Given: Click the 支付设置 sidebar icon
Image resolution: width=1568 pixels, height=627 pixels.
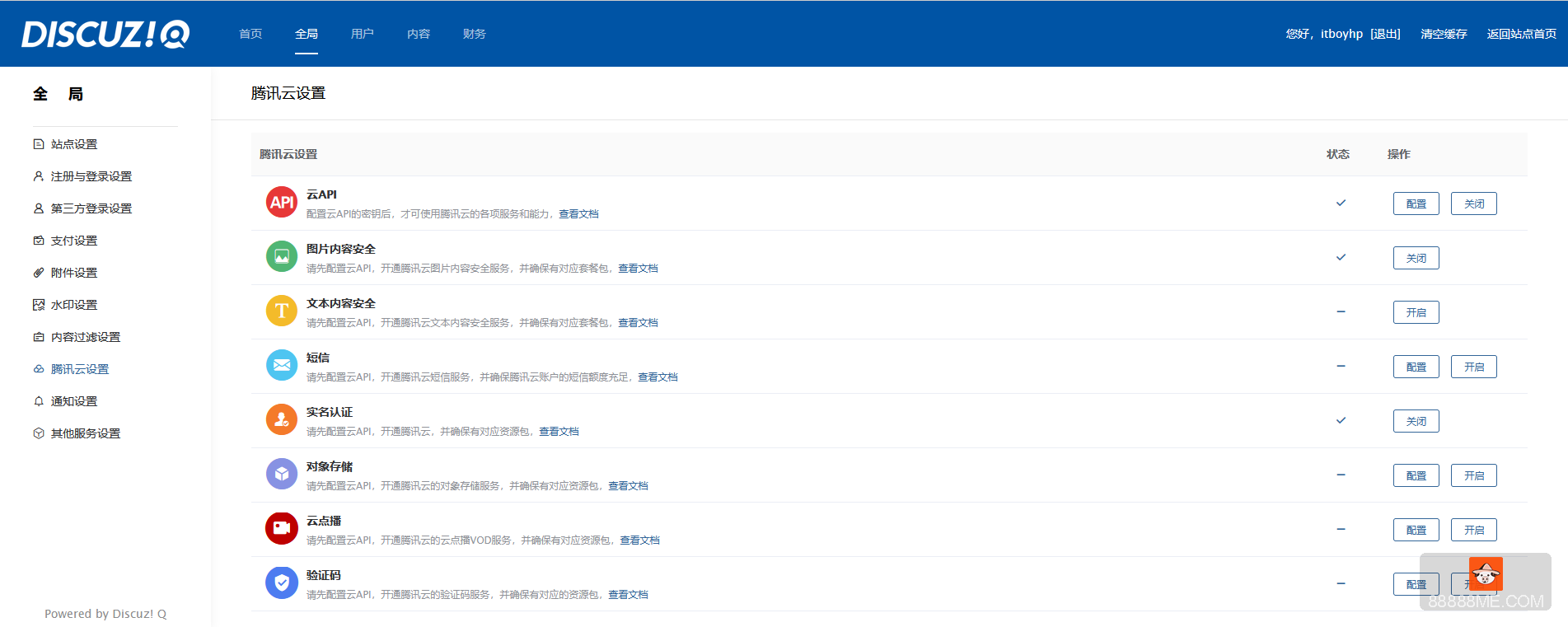Looking at the screenshot, I should pos(39,241).
